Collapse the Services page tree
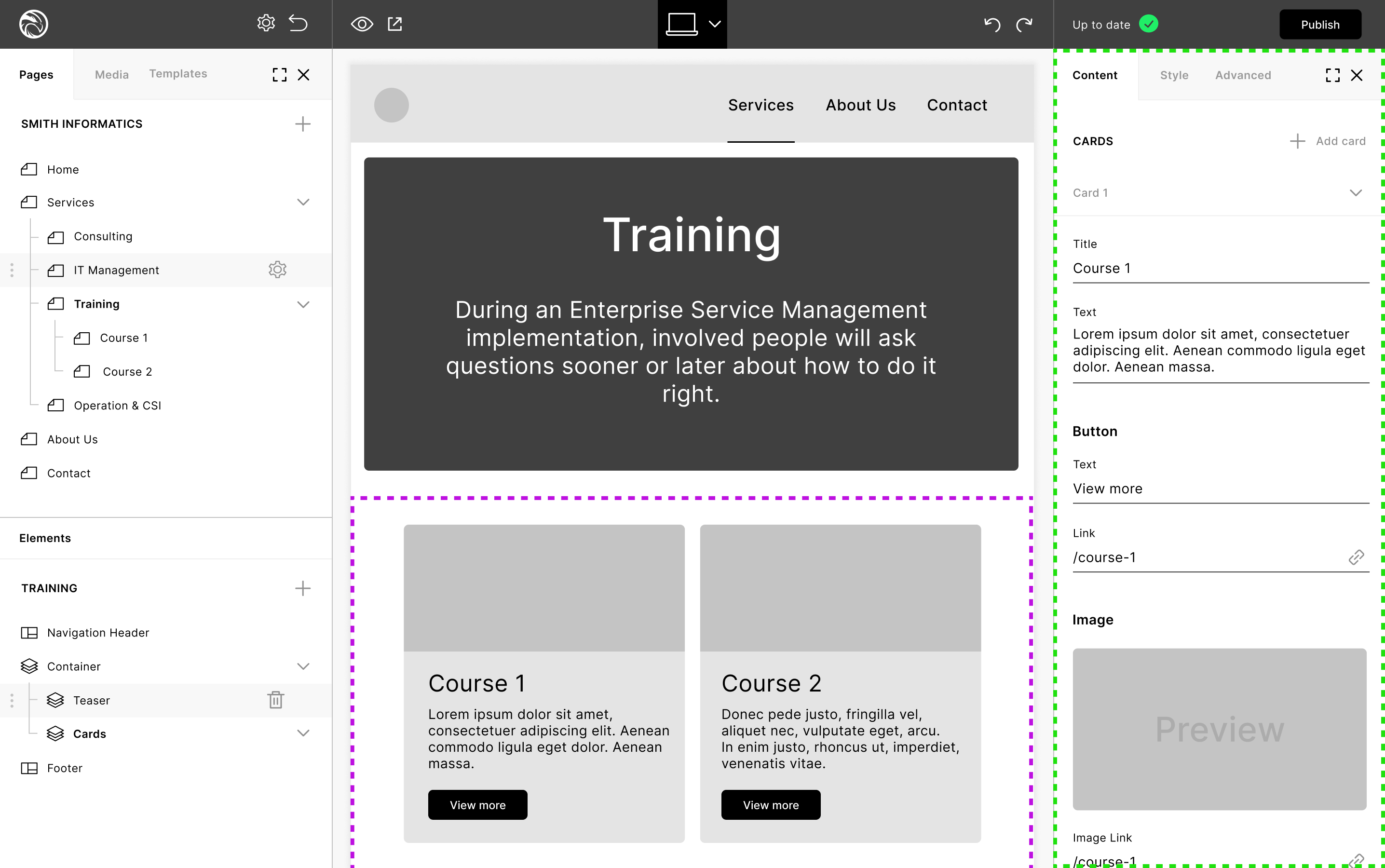Viewport: 1385px width, 868px height. [x=303, y=202]
